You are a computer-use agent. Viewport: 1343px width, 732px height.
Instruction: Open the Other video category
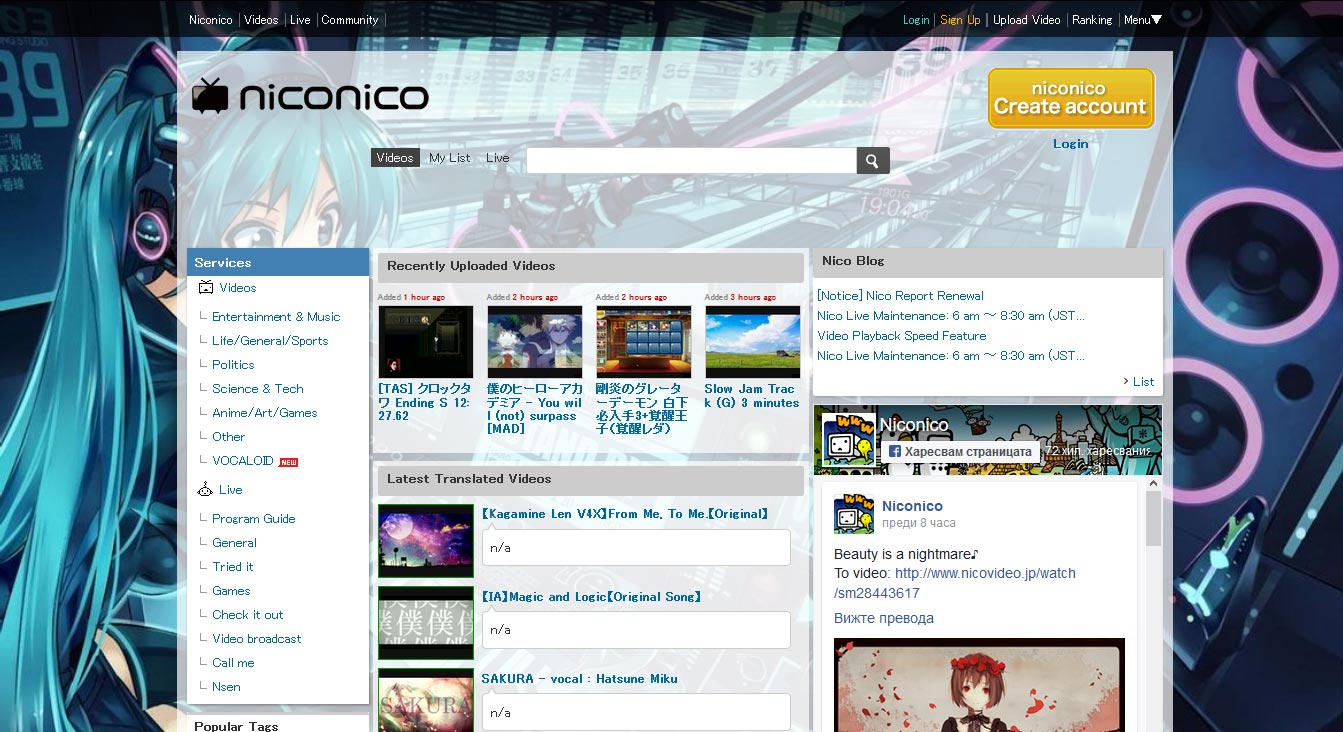[228, 437]
